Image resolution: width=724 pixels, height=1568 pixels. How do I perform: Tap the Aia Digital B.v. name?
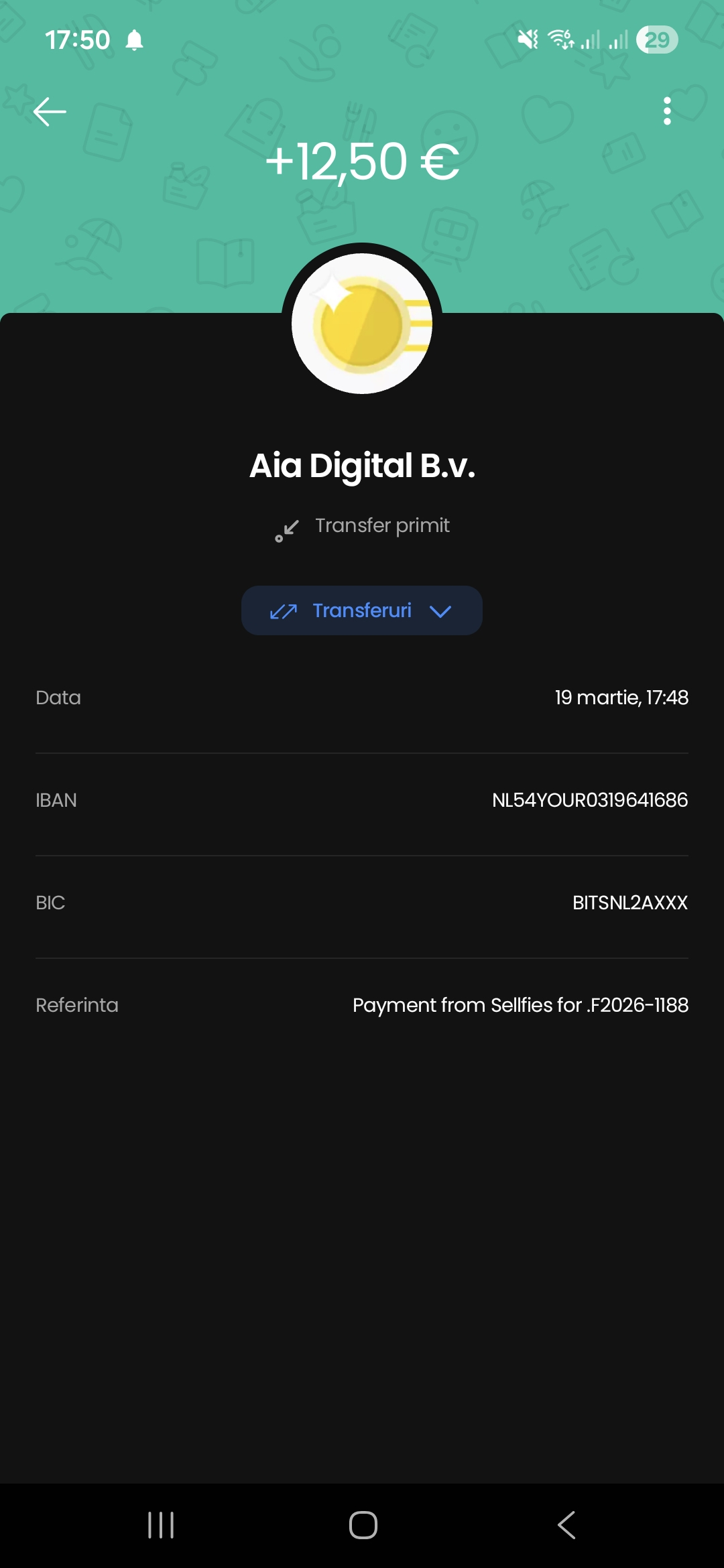[362, 466]
